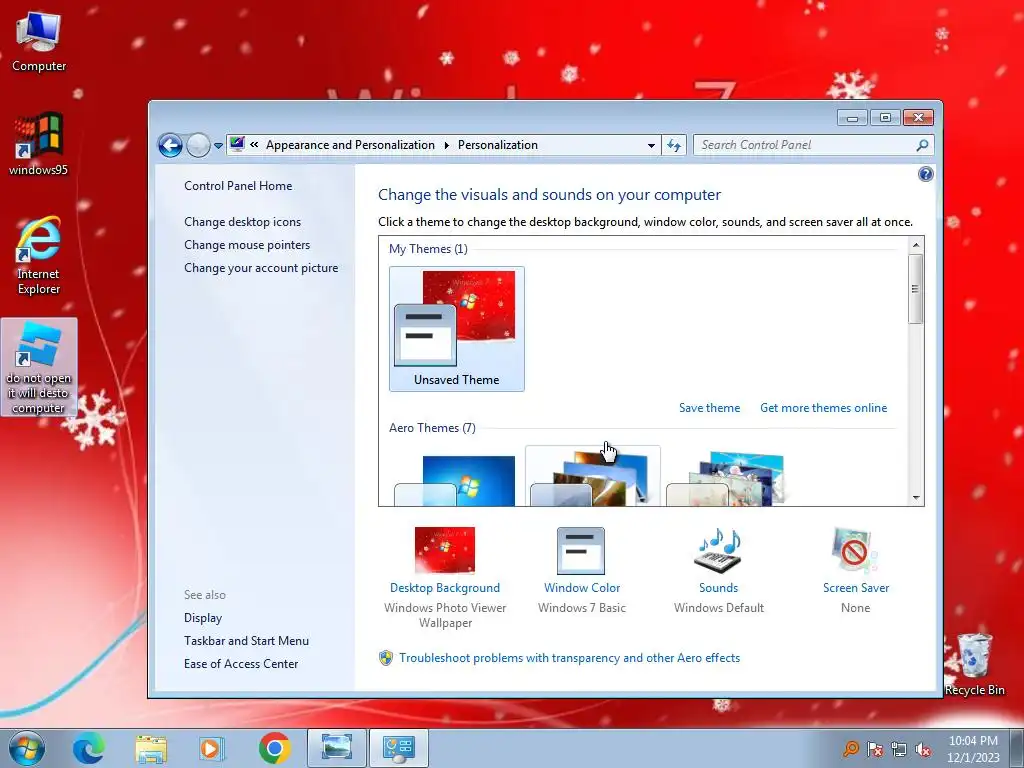
Task: Select the 'do not open' desktop shortcut
Action: pyautogui.click(x=39, y=367)
